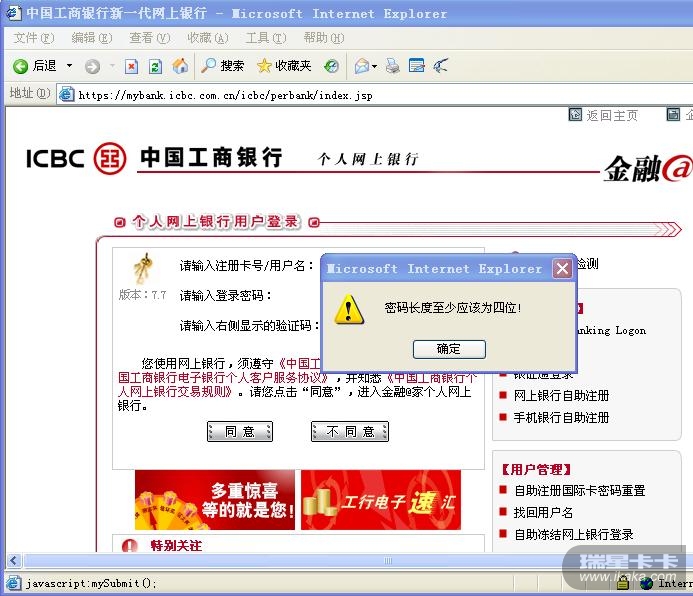This screenshot has width=693, height=596.
Task: Click the Search (搜索) toolbar button
Action: pos(222,66)
